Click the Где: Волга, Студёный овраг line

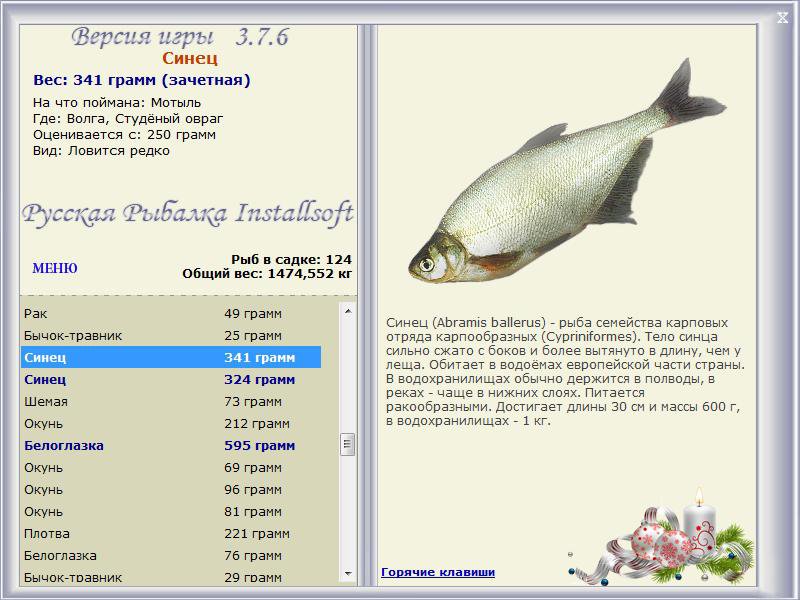(x=128, y=119)
